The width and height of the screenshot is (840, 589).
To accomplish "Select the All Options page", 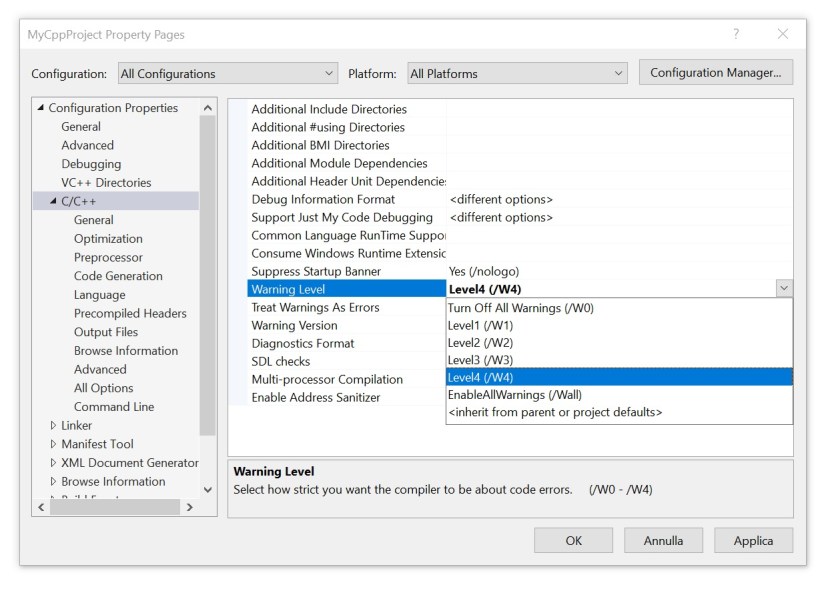I will (103, 388).
